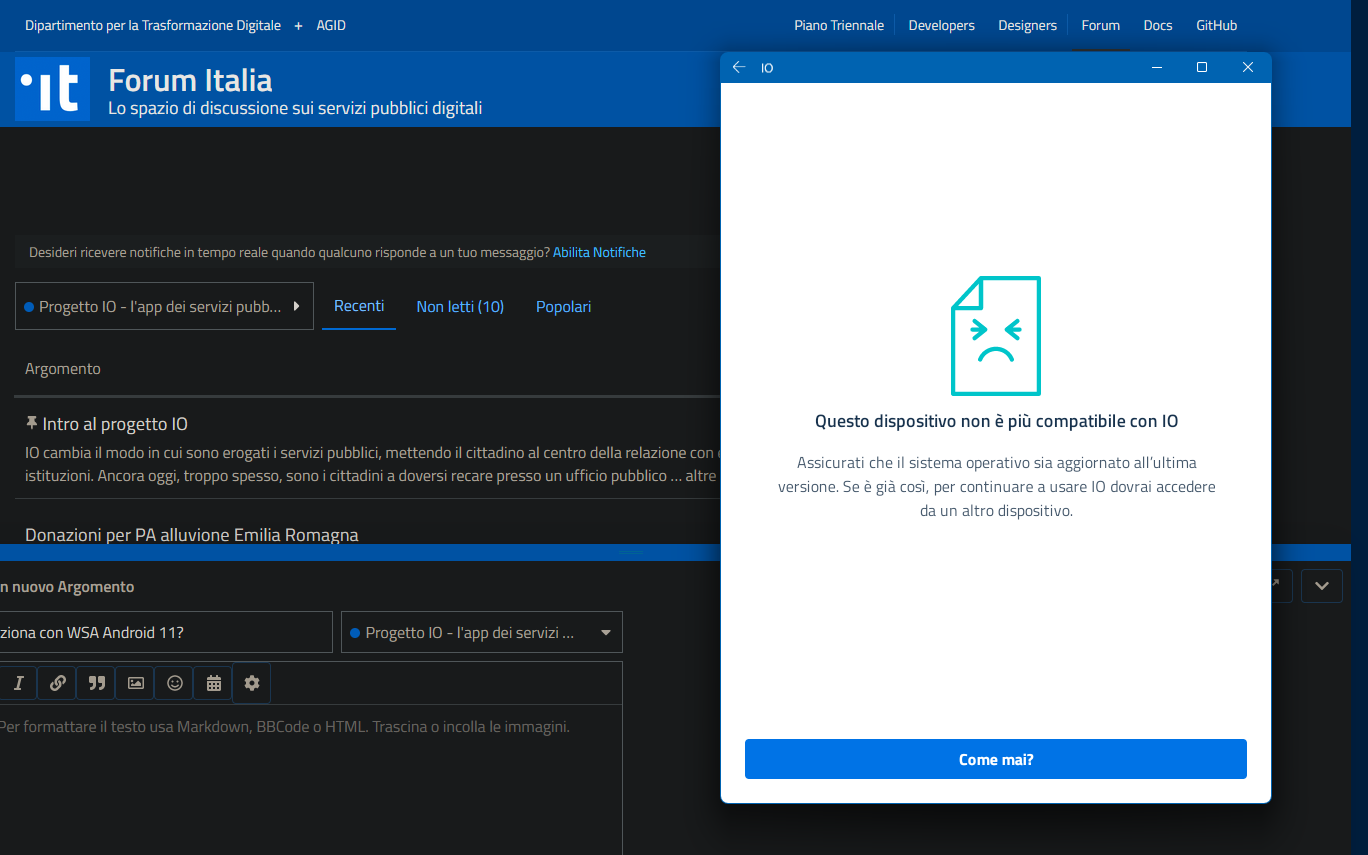Click the topic title field with WSA Android 11

tap(166, 632)
